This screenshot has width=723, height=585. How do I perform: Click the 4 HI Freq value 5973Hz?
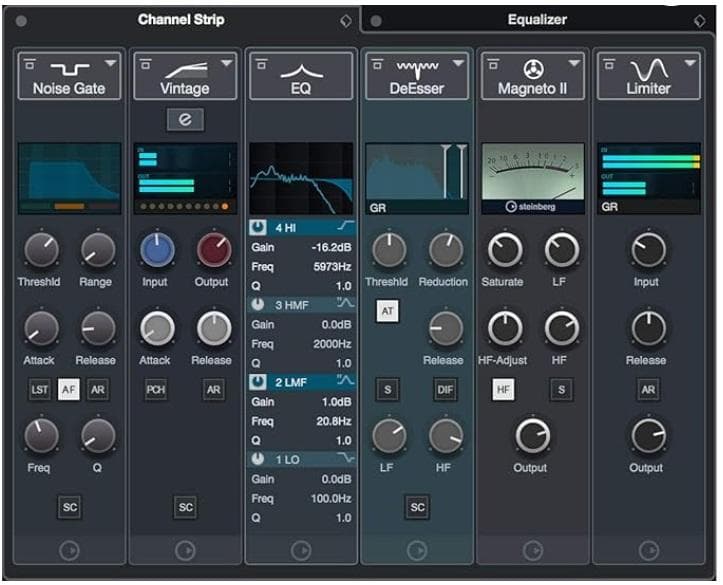(x=332, y=267)
